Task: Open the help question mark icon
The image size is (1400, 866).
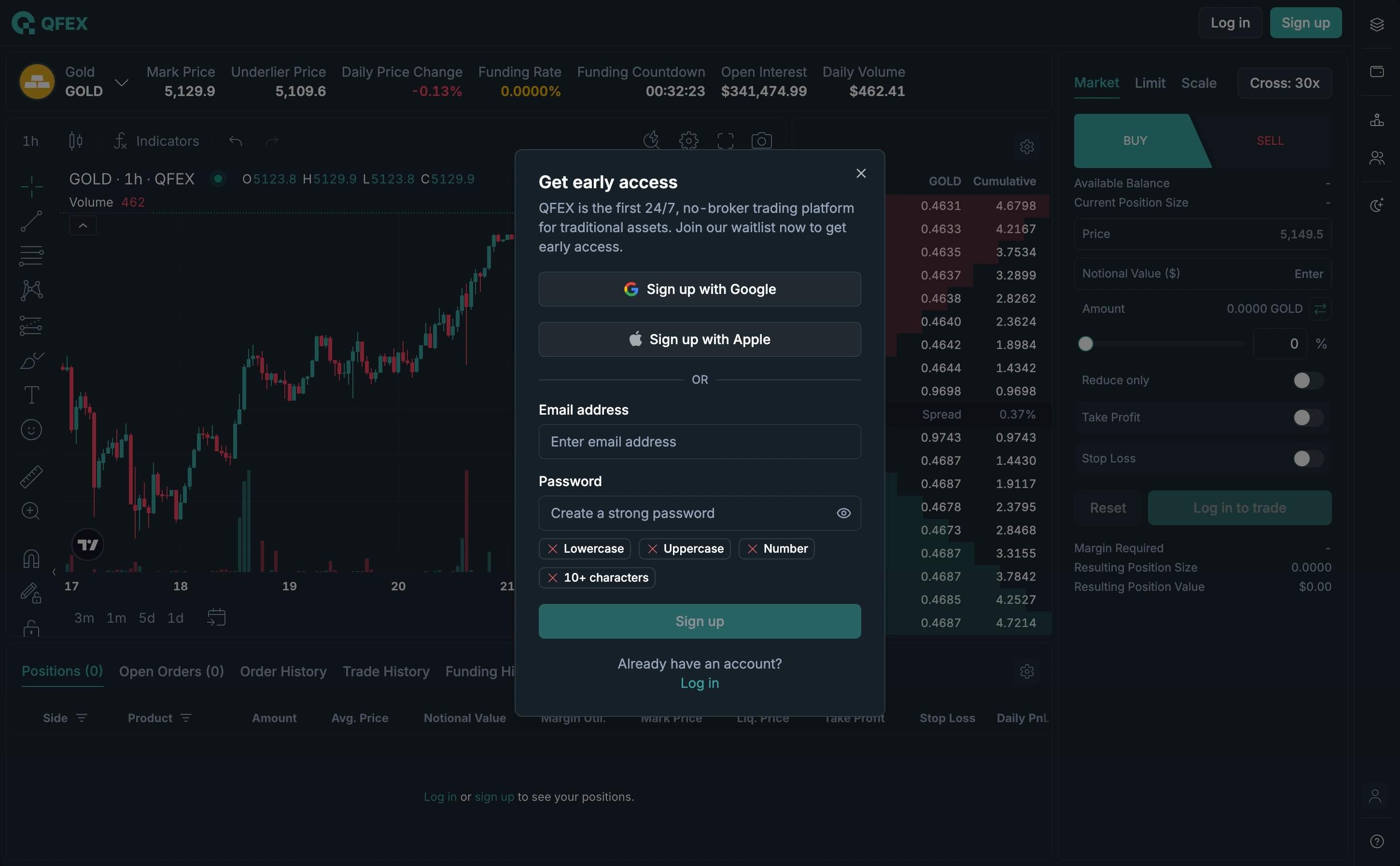Action: [1376, 841]
